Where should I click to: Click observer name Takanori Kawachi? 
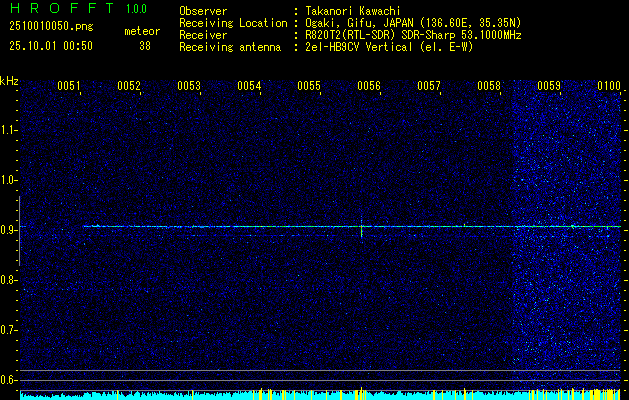353,11
